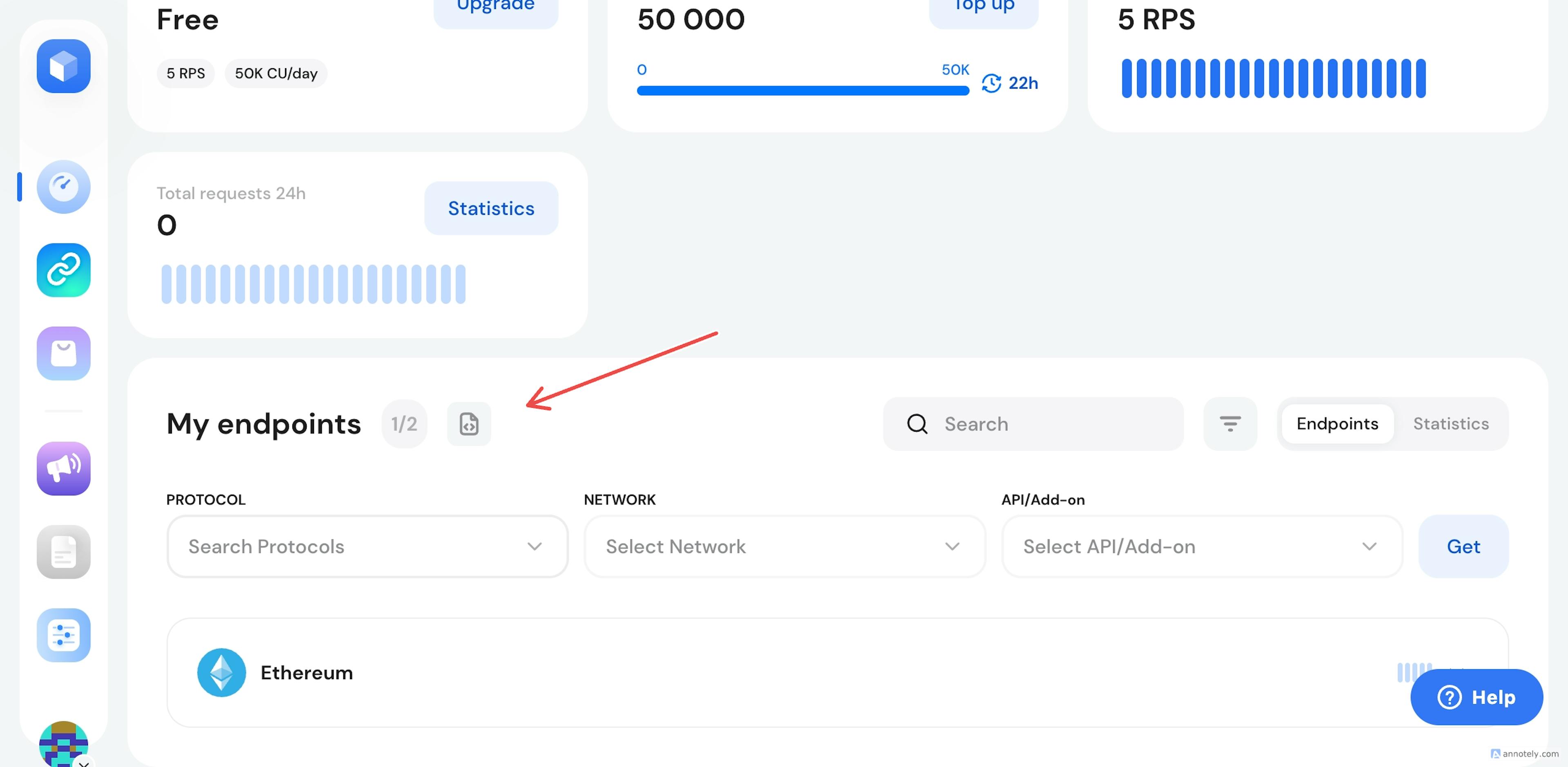Click the code file icon beside My endpoints

[x=469, y=424]
